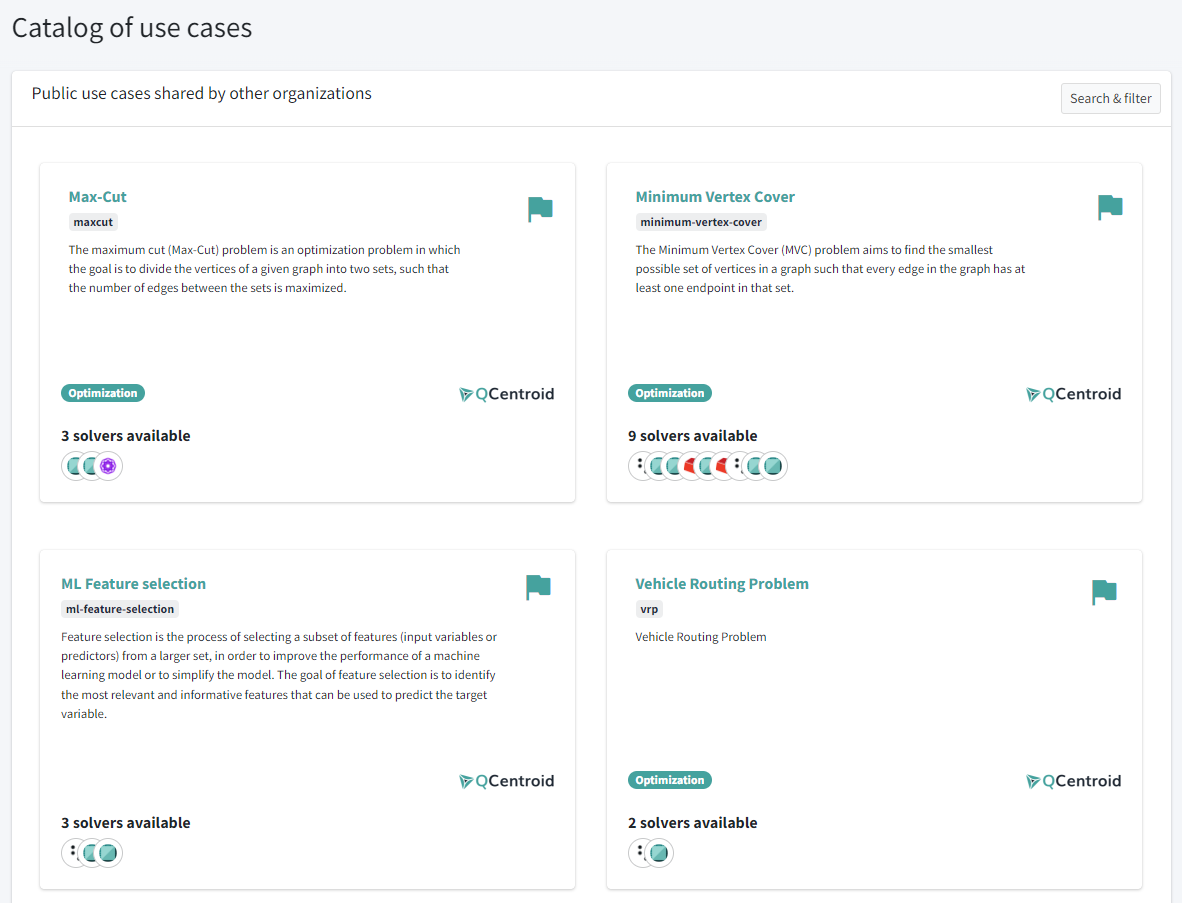The width and height of the screenshot is (1182, 903).
Task: Toggle the flag on the Max-Cut card
Action: (540, 208)
